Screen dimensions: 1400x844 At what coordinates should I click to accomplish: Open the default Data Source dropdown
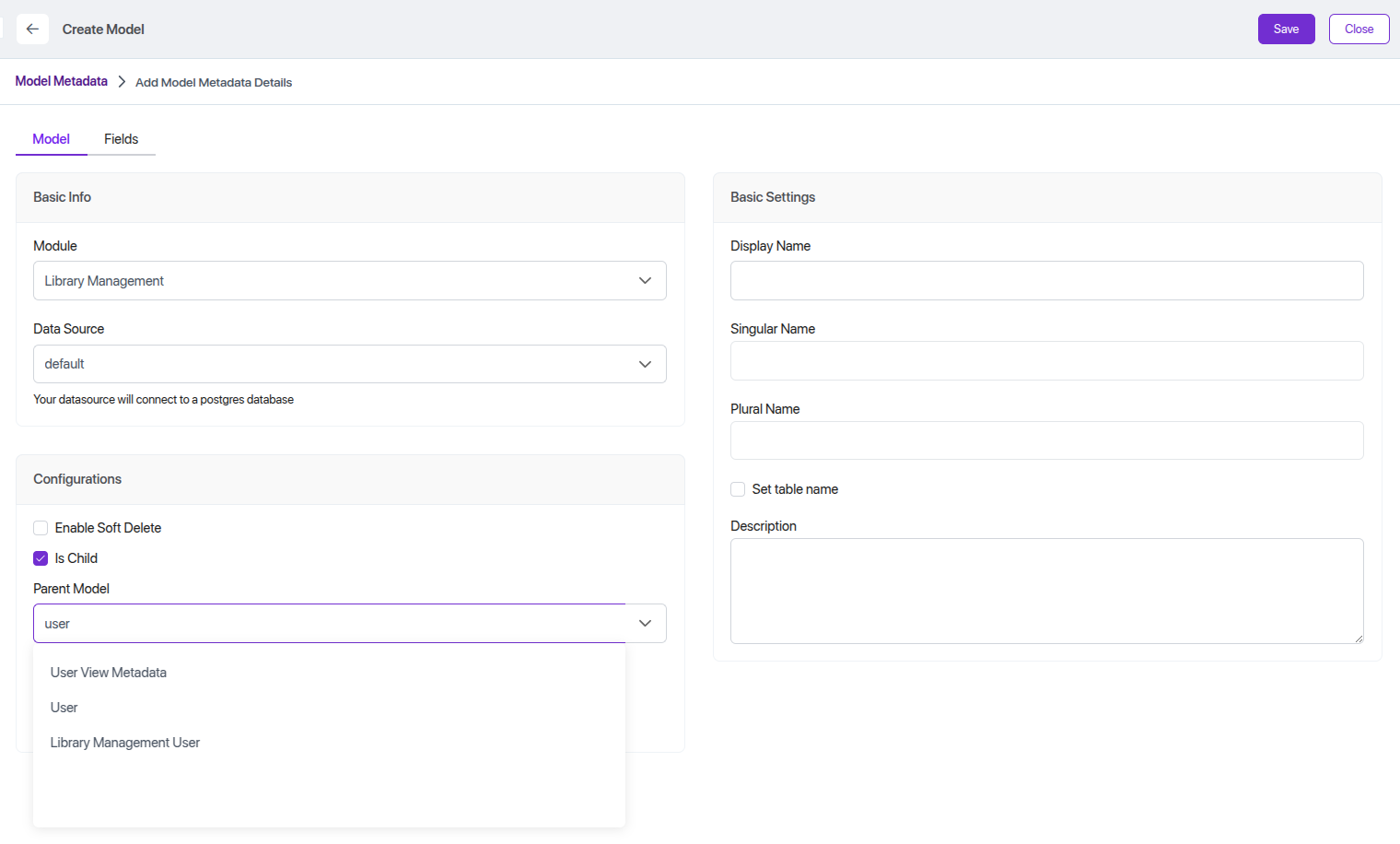tap(332, 364)
